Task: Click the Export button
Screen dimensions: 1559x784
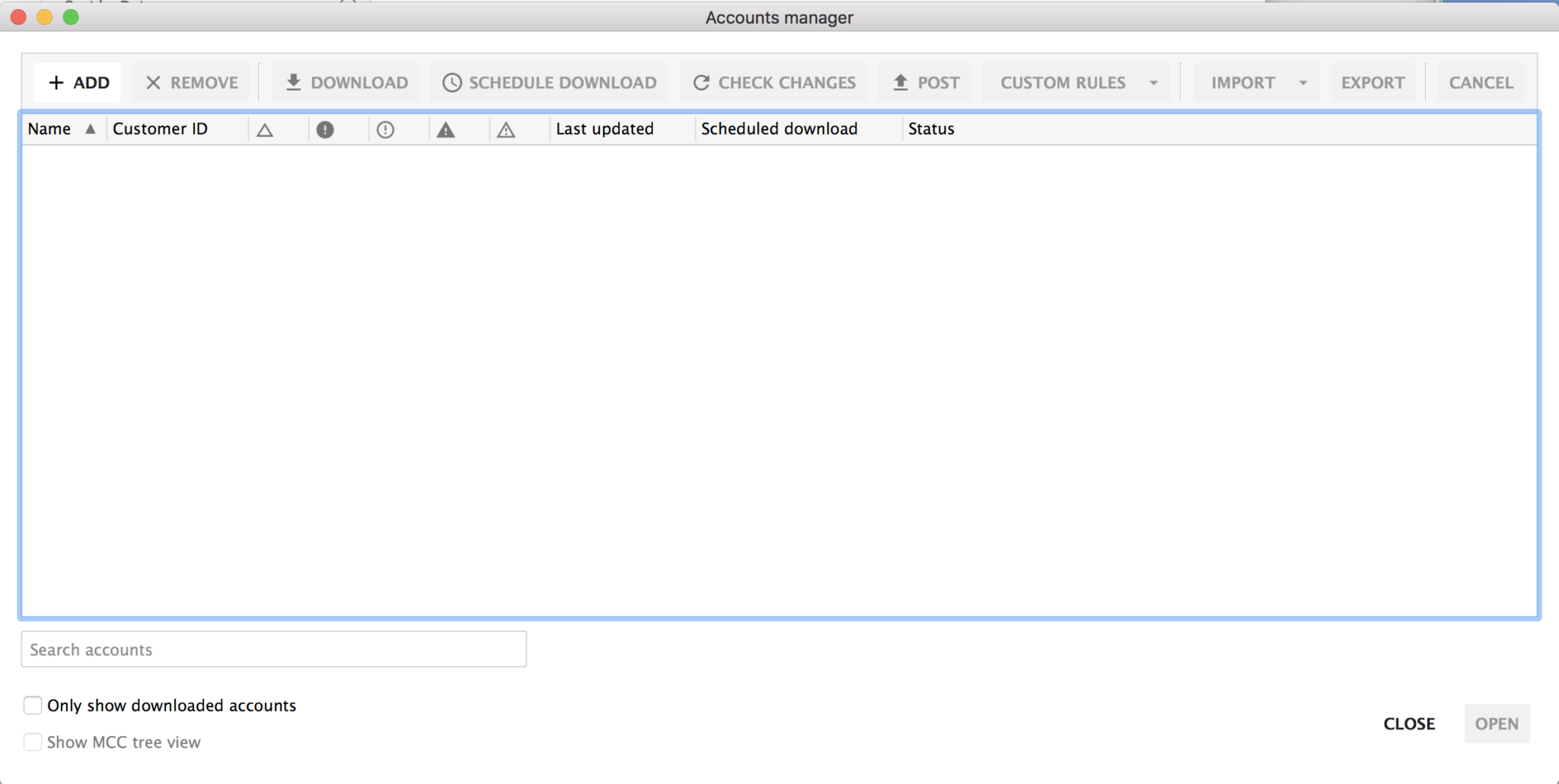Action: click(1372, 82)
